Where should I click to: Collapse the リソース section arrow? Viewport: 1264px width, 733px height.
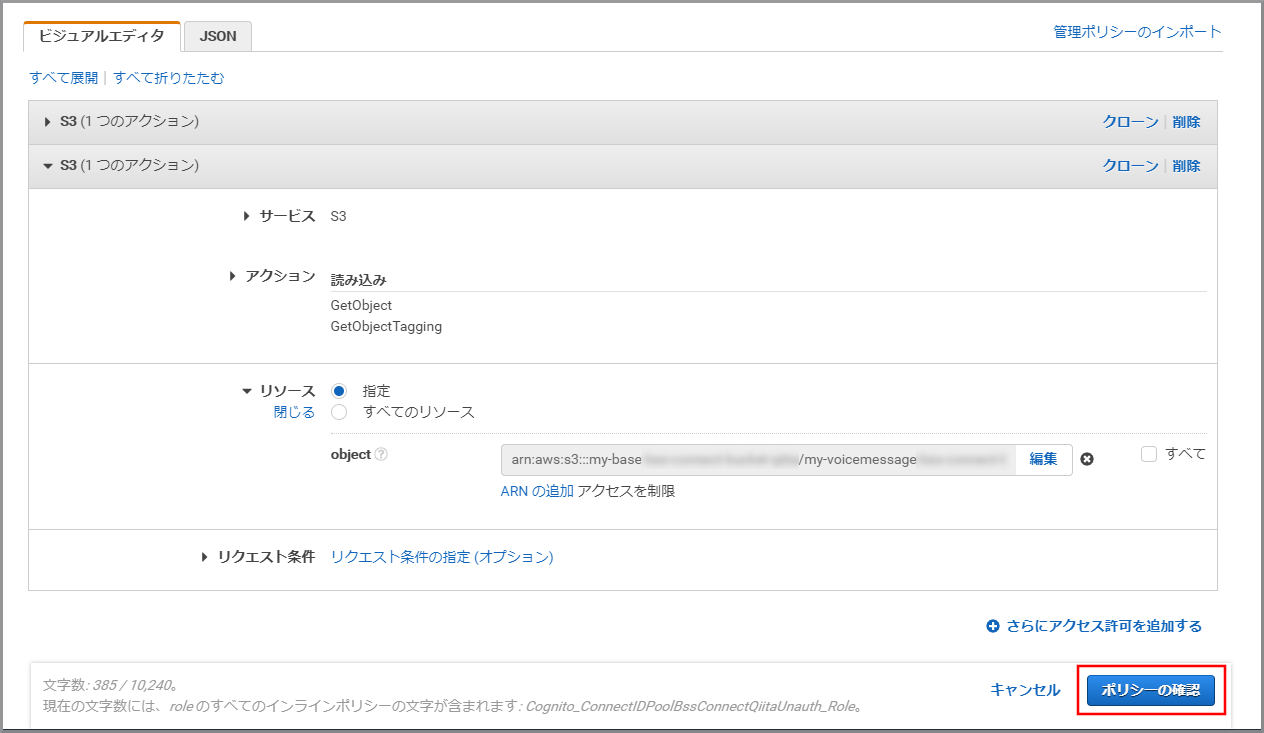click(x=247, y=392)
